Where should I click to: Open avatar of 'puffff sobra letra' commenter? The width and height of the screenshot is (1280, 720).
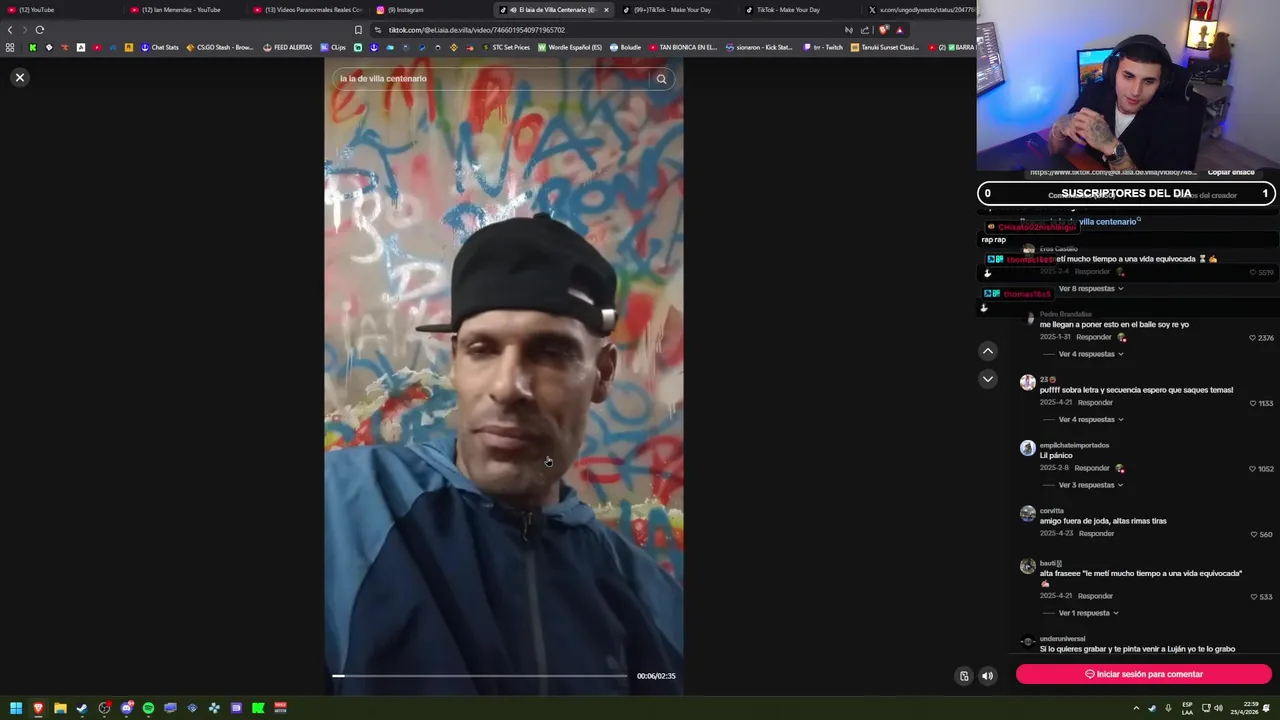coord(1027,382)
